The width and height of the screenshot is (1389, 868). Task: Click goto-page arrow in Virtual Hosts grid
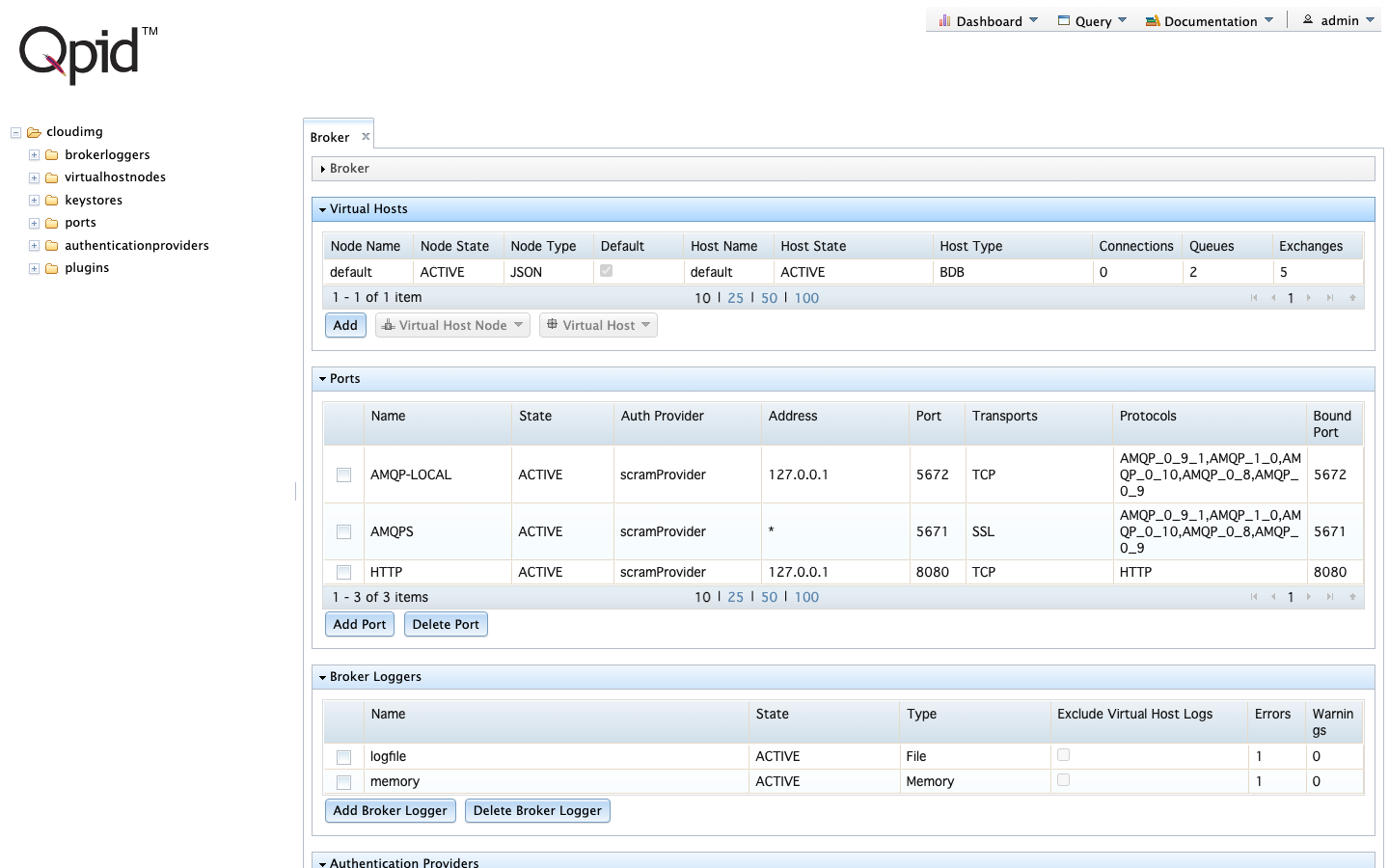click(1352, 298)
